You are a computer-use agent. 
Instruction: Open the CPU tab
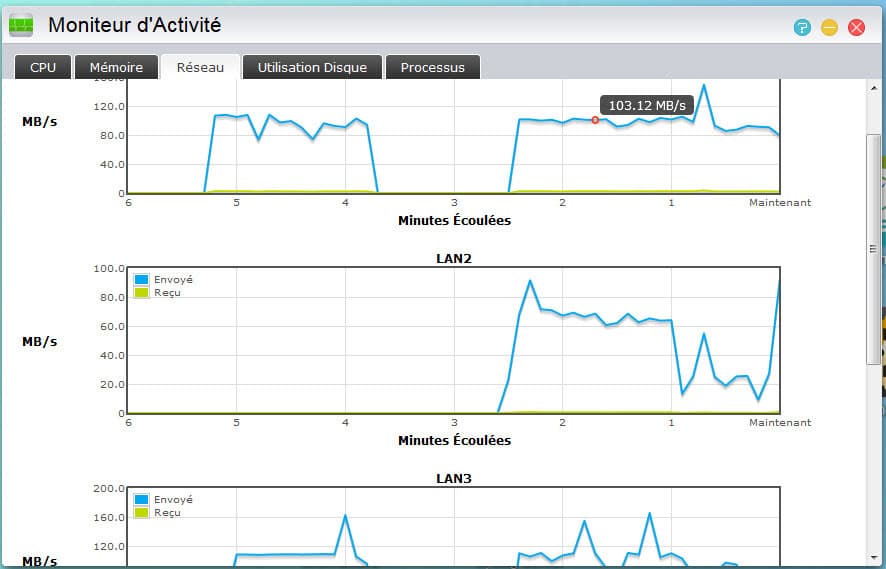tap(43, 67)
